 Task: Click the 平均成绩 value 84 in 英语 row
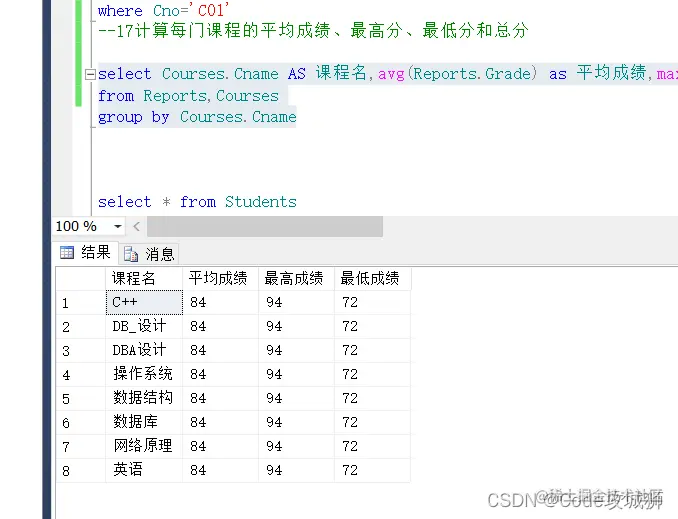click(x=221, y=470)
